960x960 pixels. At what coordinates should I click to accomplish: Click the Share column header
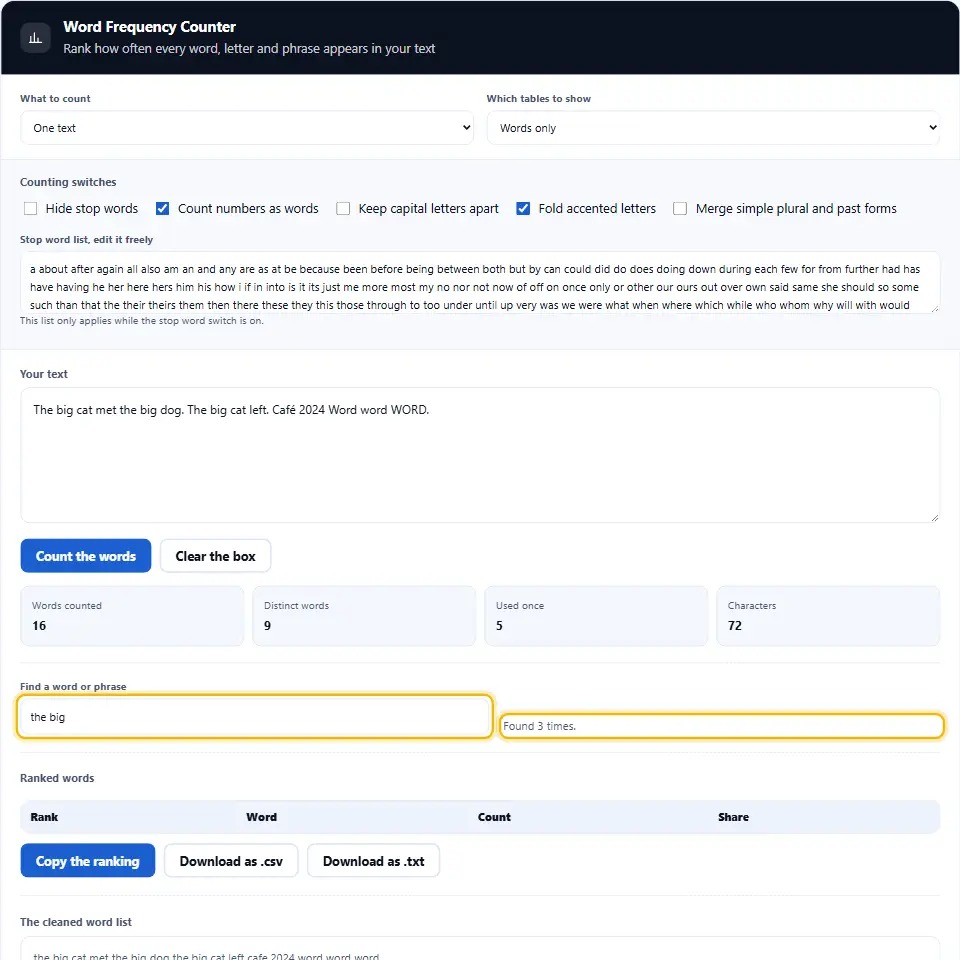click(733, 817)
